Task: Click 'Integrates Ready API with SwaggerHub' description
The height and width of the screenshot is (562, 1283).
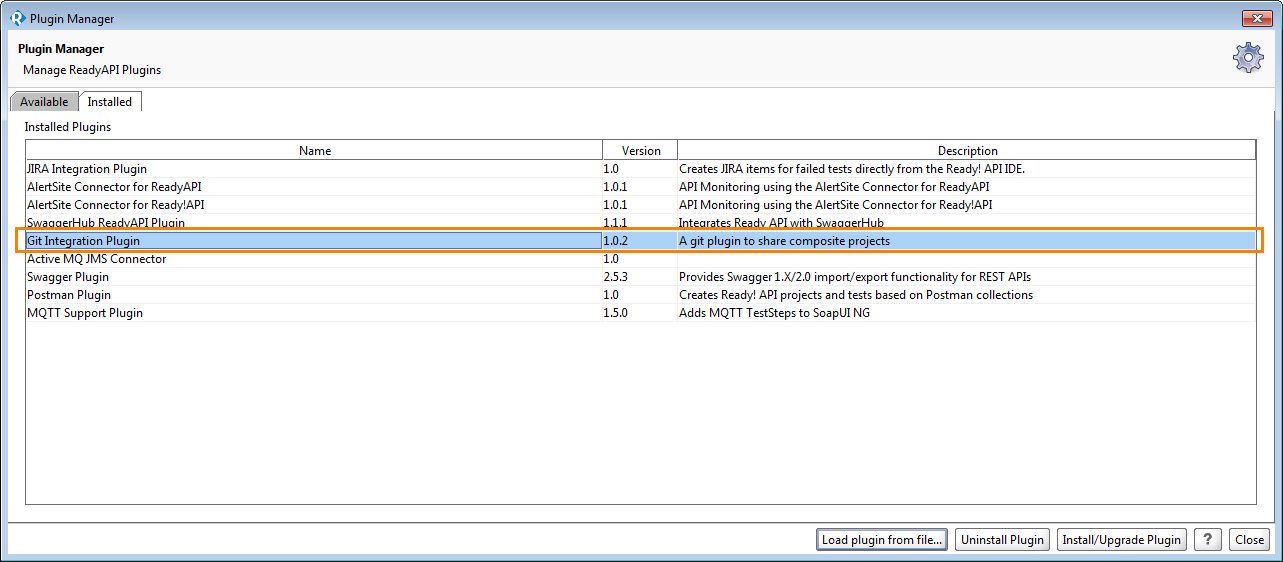Action: 781,222
